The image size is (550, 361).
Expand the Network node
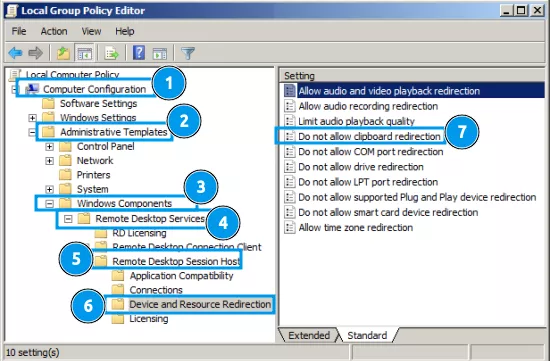tap(49, 161)
